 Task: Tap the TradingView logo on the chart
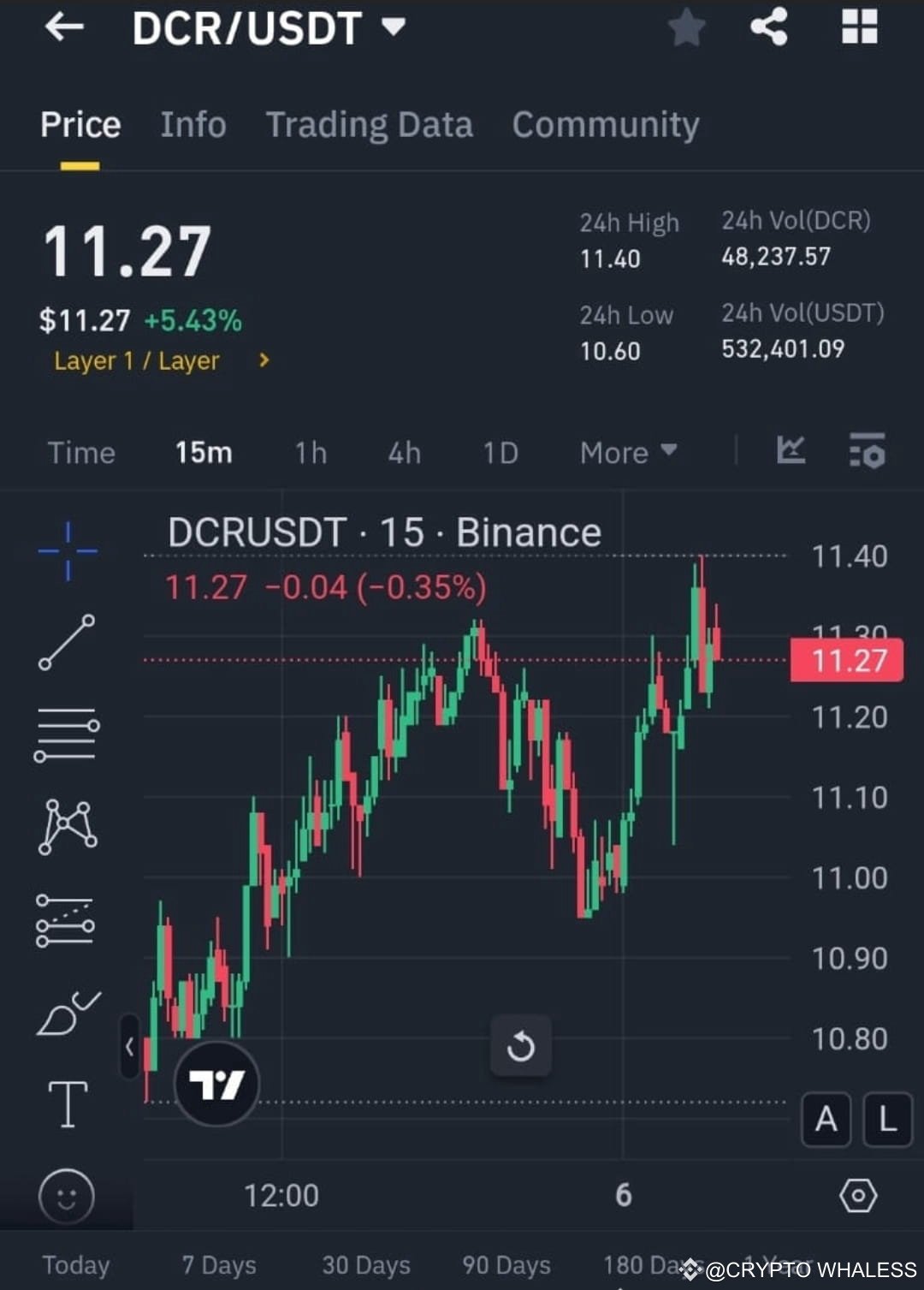(x=216, y=1083)
